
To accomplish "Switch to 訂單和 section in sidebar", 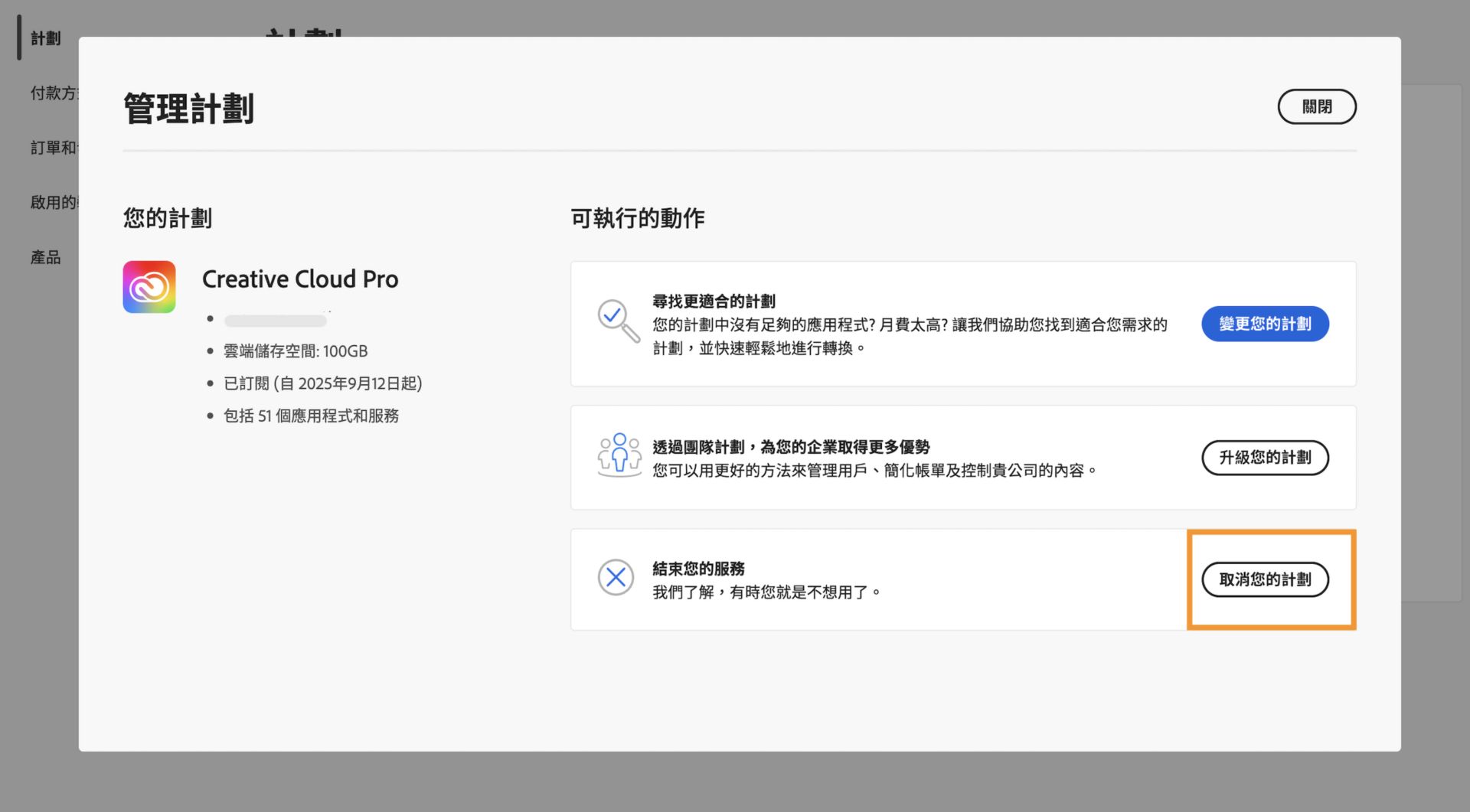I will pos(52,147).
